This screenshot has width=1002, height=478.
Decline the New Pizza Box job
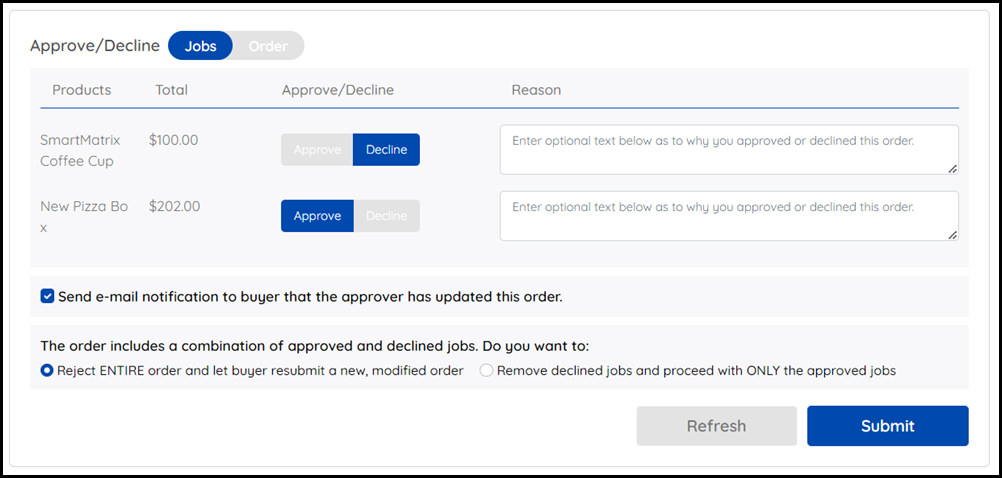click(x=386, y=216)
